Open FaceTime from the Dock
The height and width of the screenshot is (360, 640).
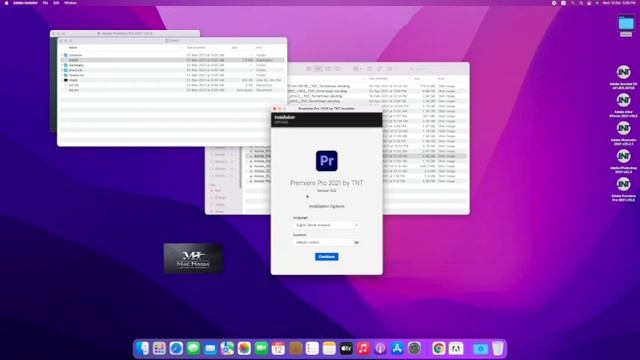point(261,348)
